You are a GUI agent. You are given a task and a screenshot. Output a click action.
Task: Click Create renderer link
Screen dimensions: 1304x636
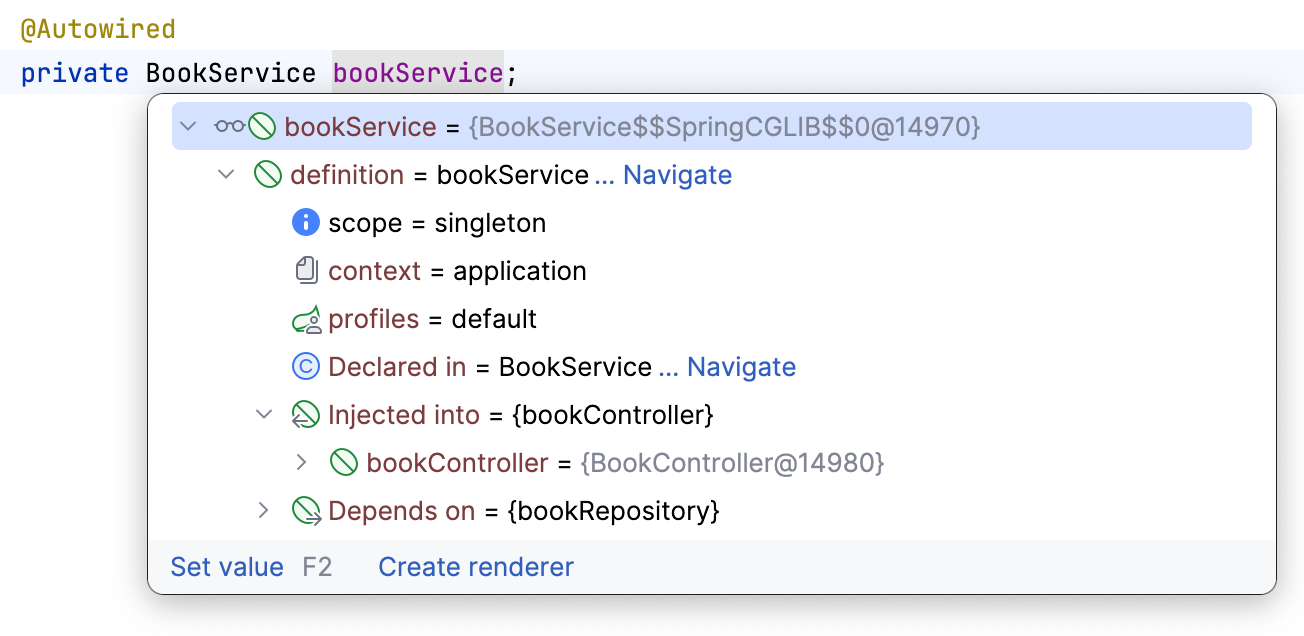476,567
